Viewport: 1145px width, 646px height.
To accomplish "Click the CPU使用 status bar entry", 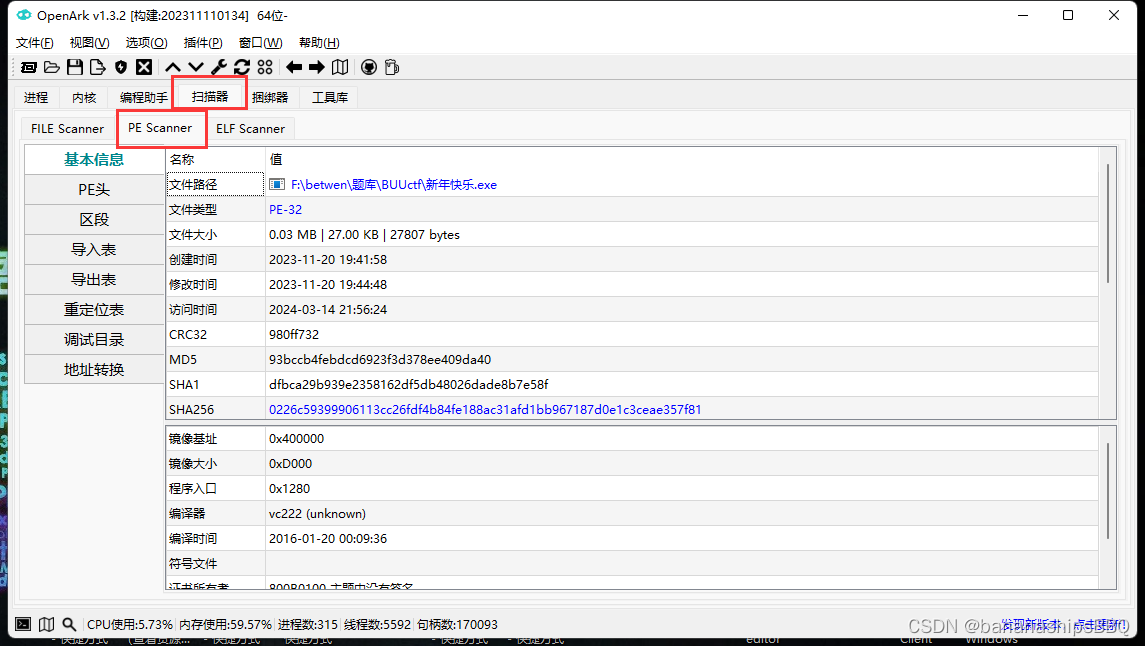I will click(x=129, y=624).
